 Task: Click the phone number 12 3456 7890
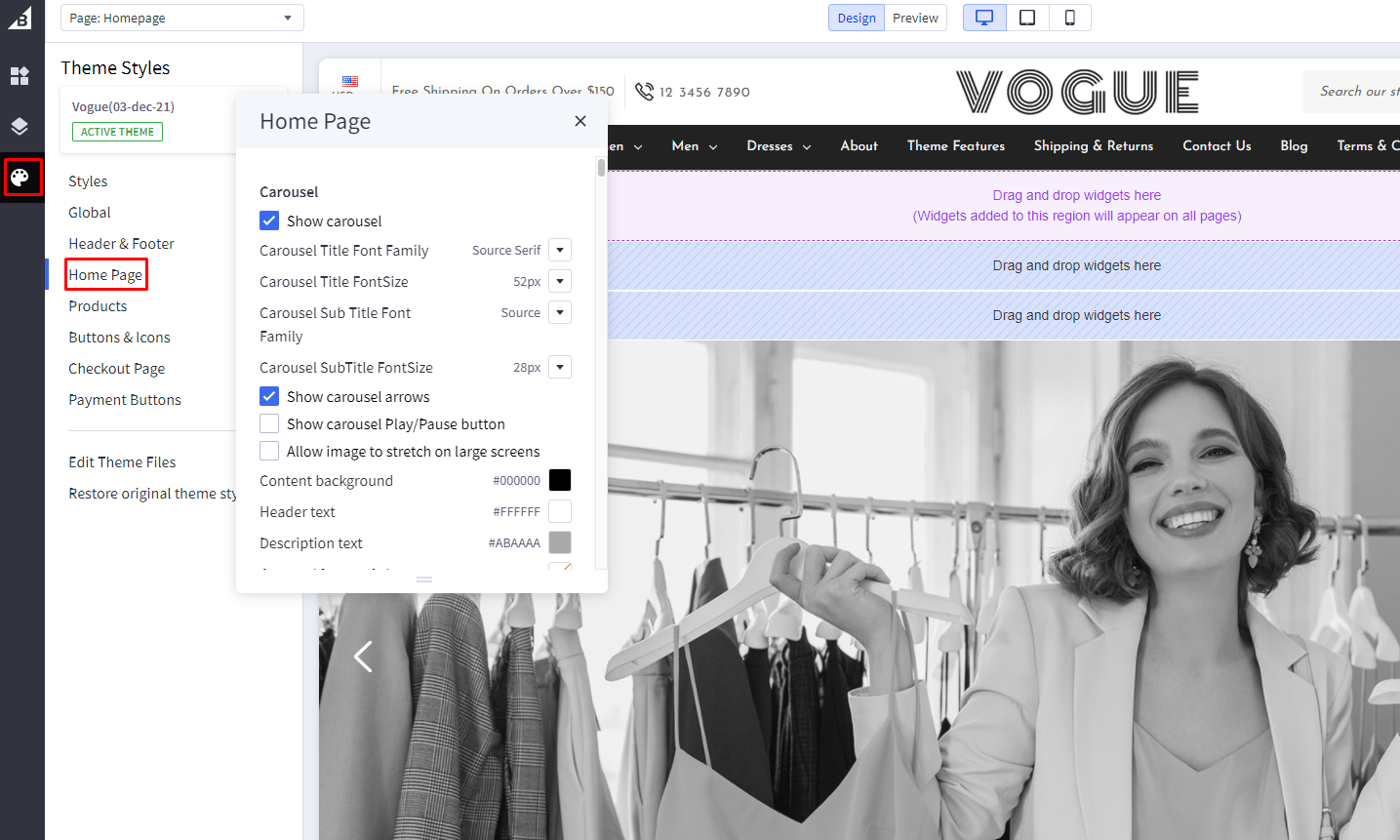tap(704, 92)
